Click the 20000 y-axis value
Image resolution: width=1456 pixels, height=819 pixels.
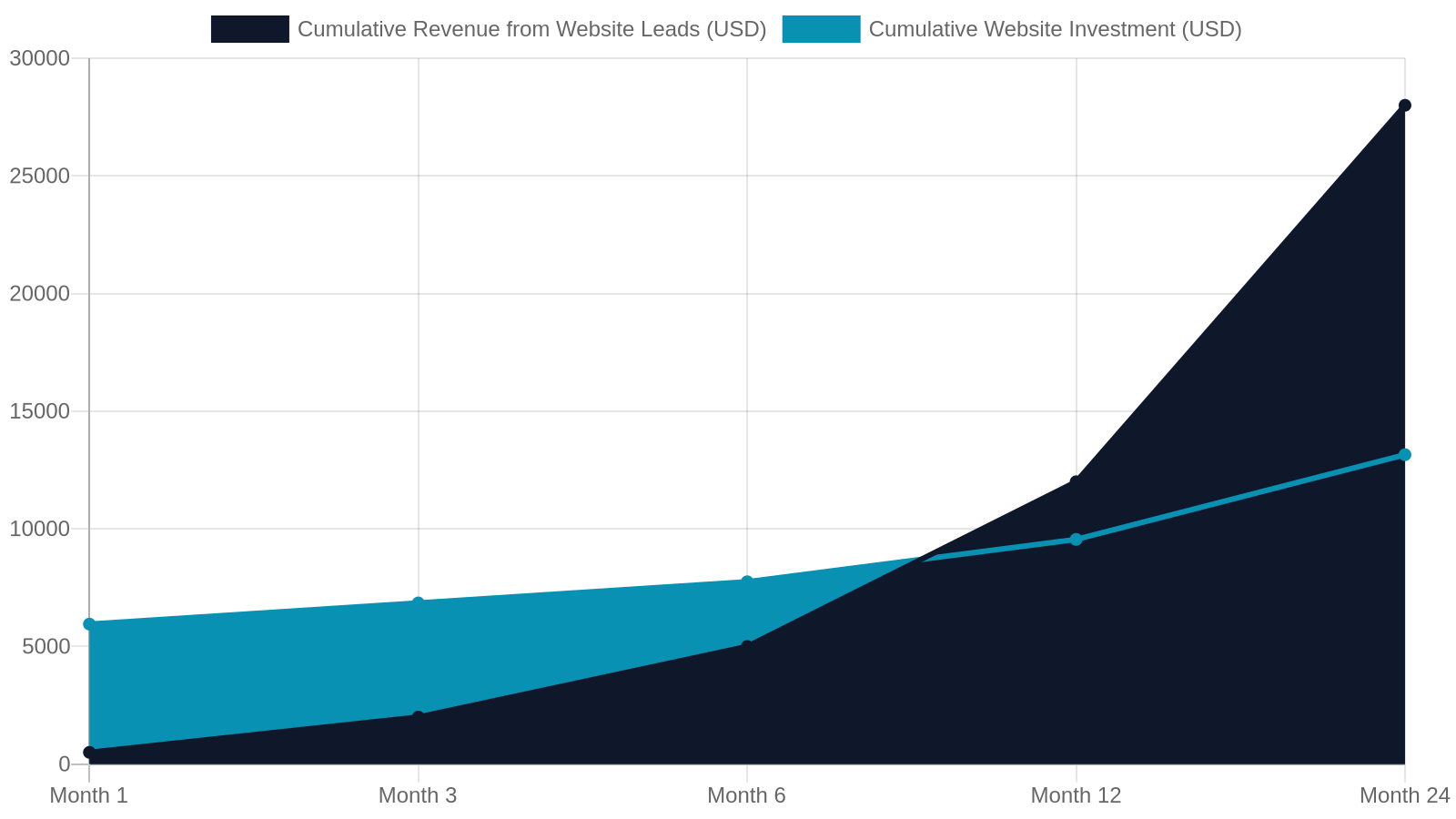coord(39,294)
